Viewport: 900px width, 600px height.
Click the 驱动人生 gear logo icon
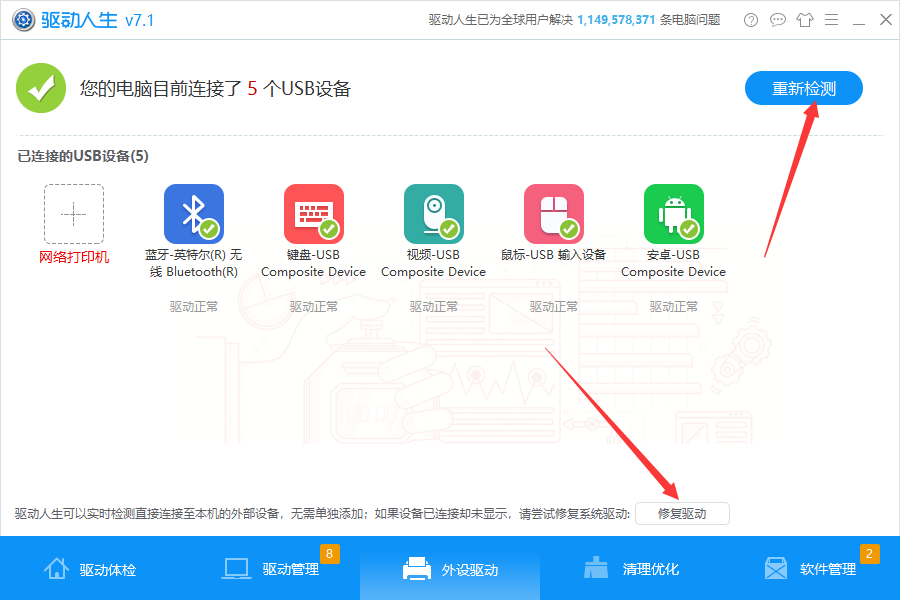(x=23, y=20)
